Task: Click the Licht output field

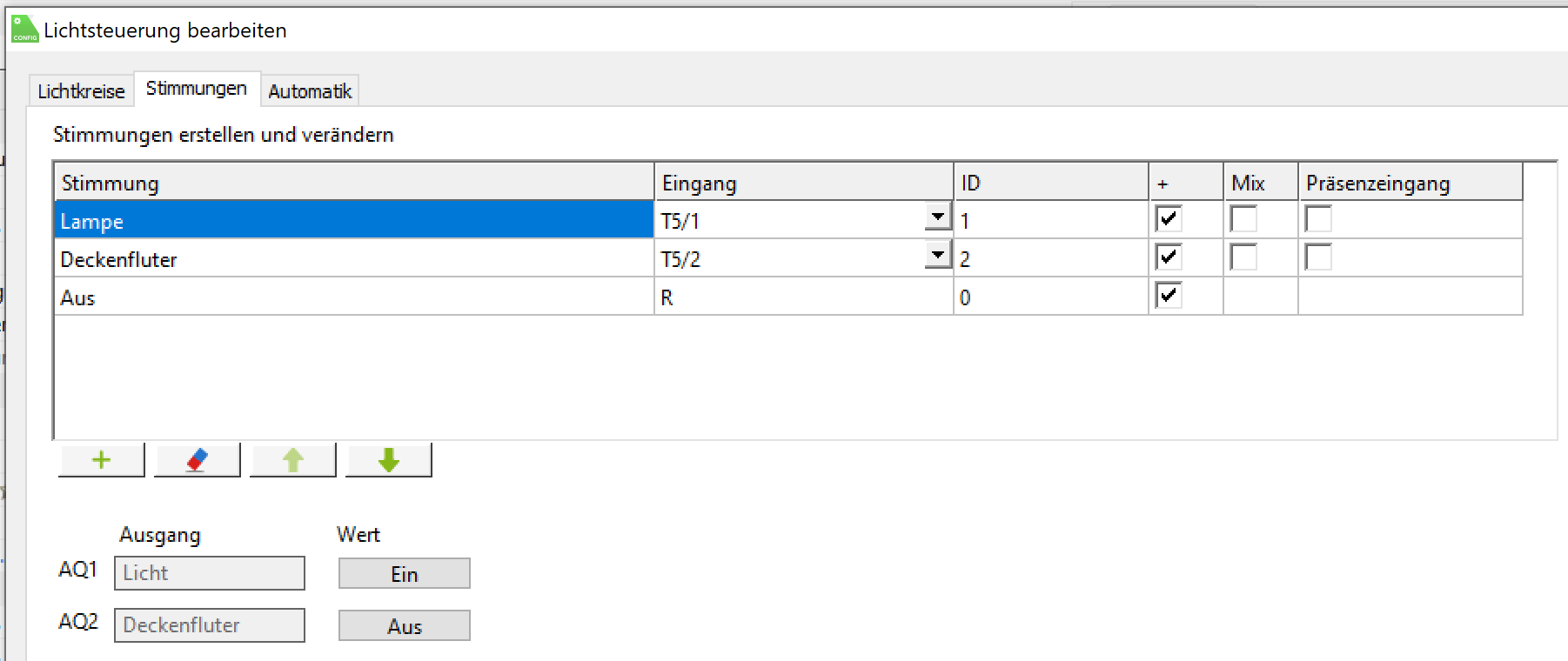Action: (x=210, y=573)
